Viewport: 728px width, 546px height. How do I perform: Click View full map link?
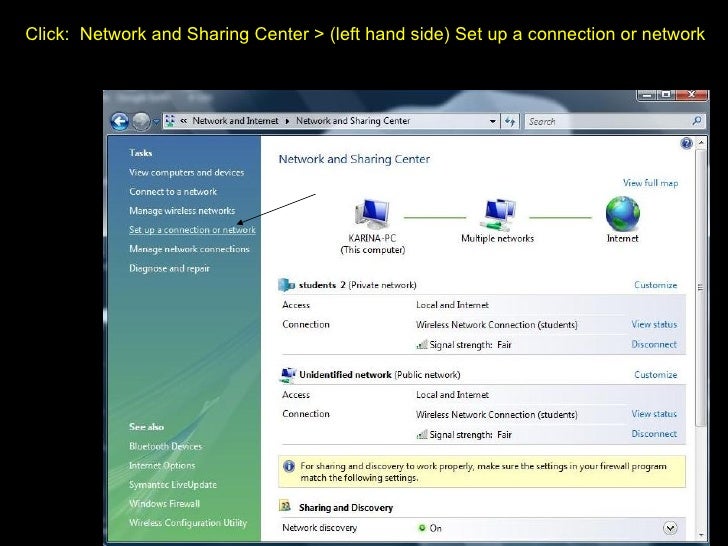(650, 183)
